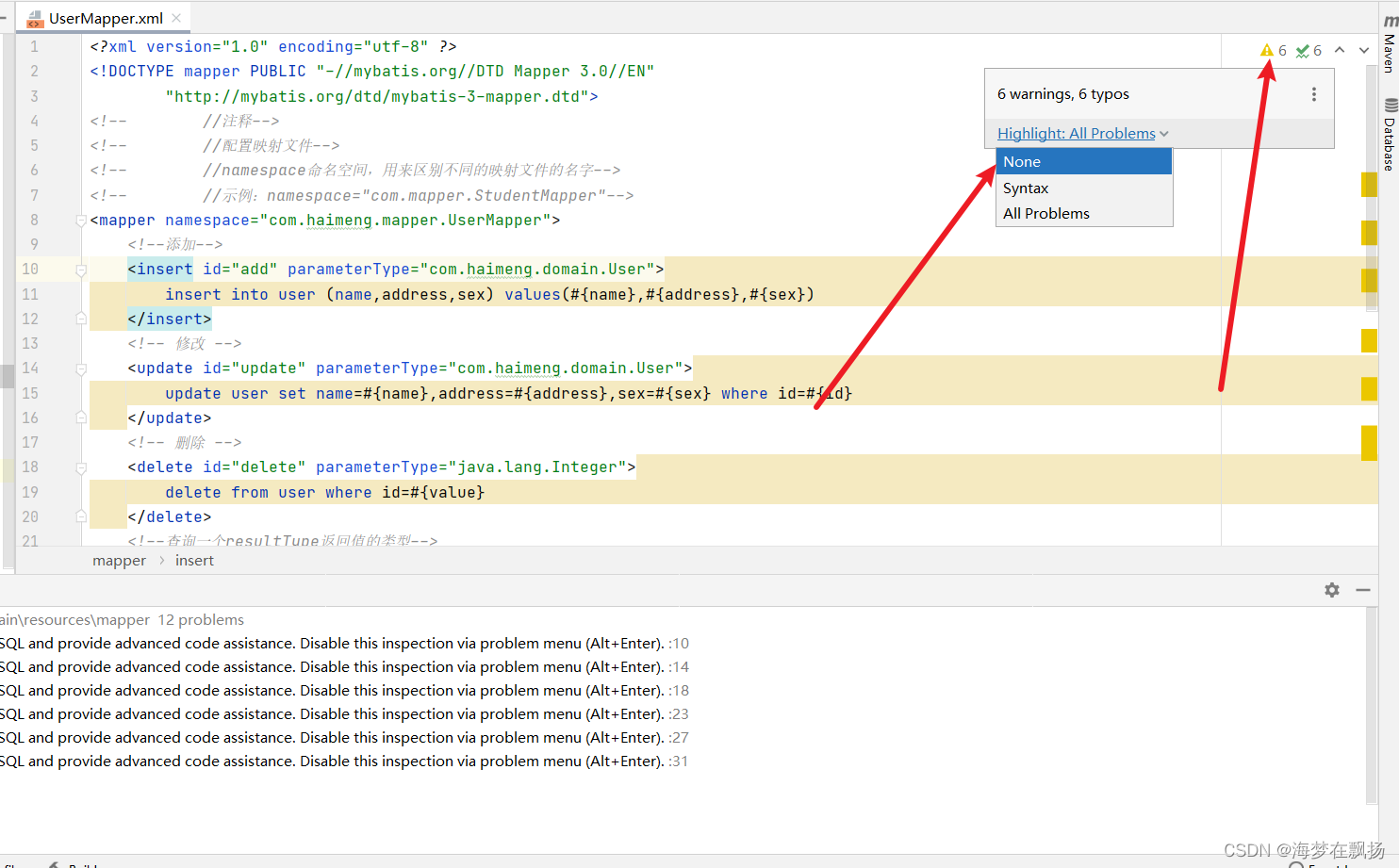Open the problem entry for line :31
1399x868 pixels.
[x=344, y=762]
